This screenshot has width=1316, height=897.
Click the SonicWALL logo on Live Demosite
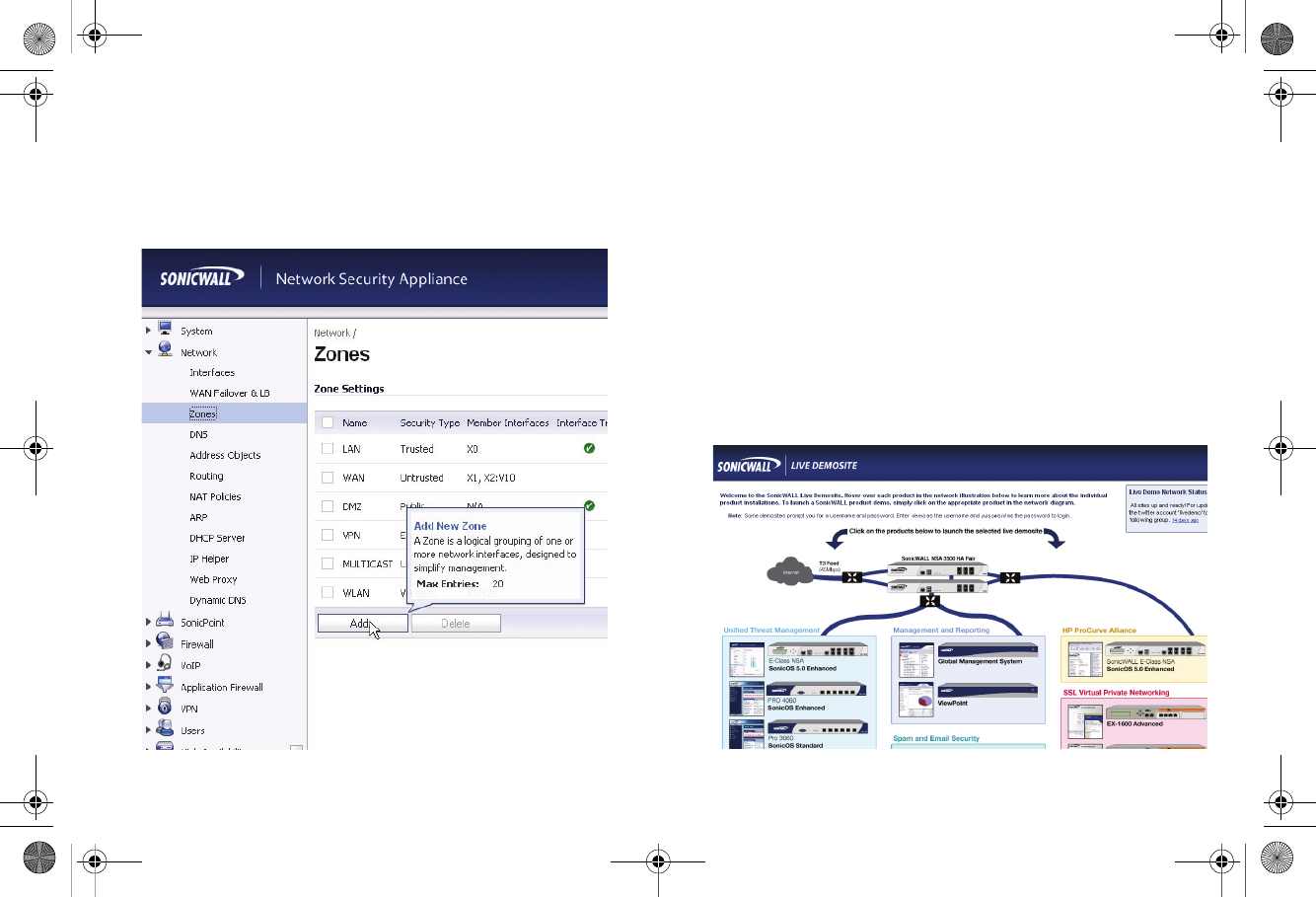click(x=751, y=466)
